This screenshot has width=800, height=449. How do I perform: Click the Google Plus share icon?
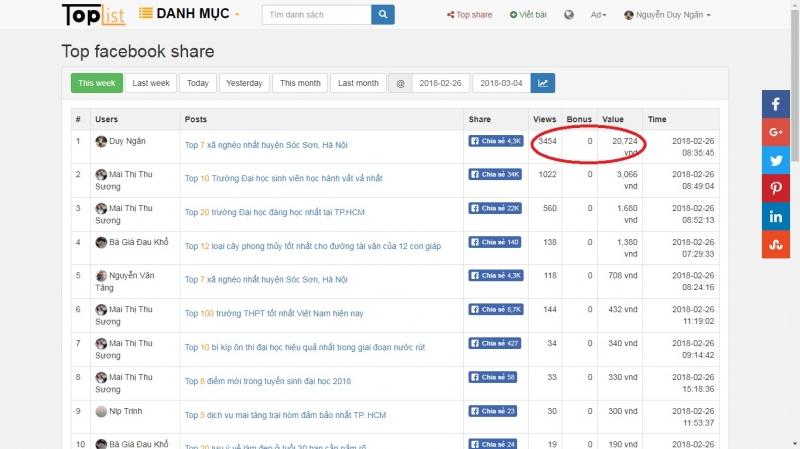click(x=776, y=132)
